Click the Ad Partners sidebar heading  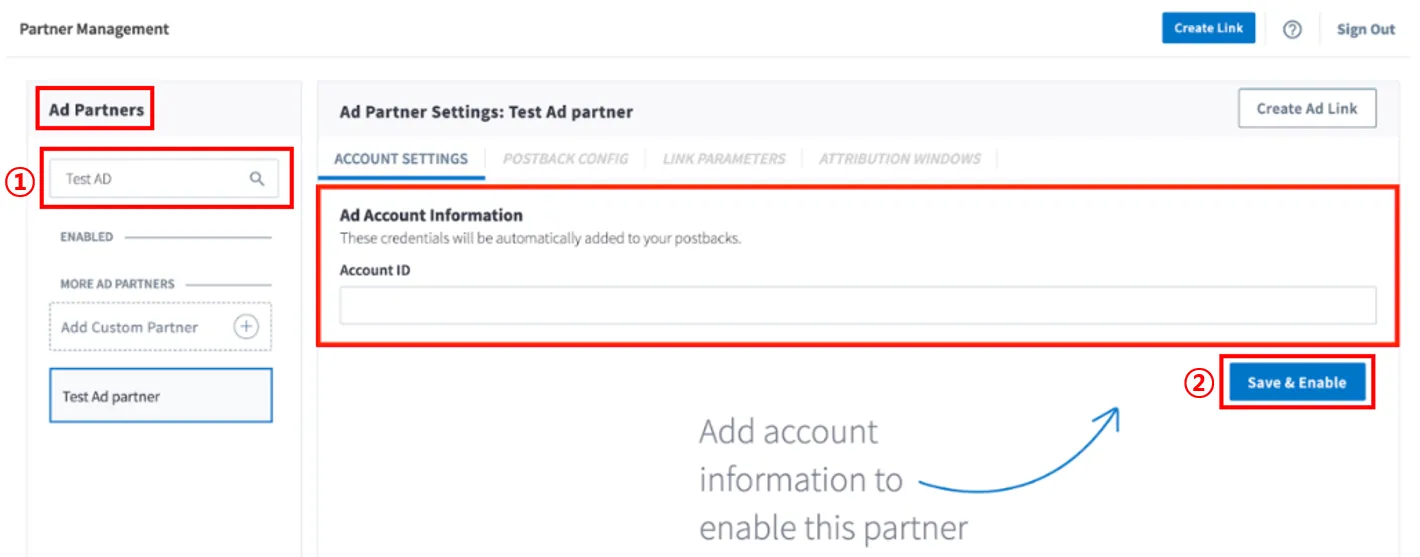coord(96,110)
